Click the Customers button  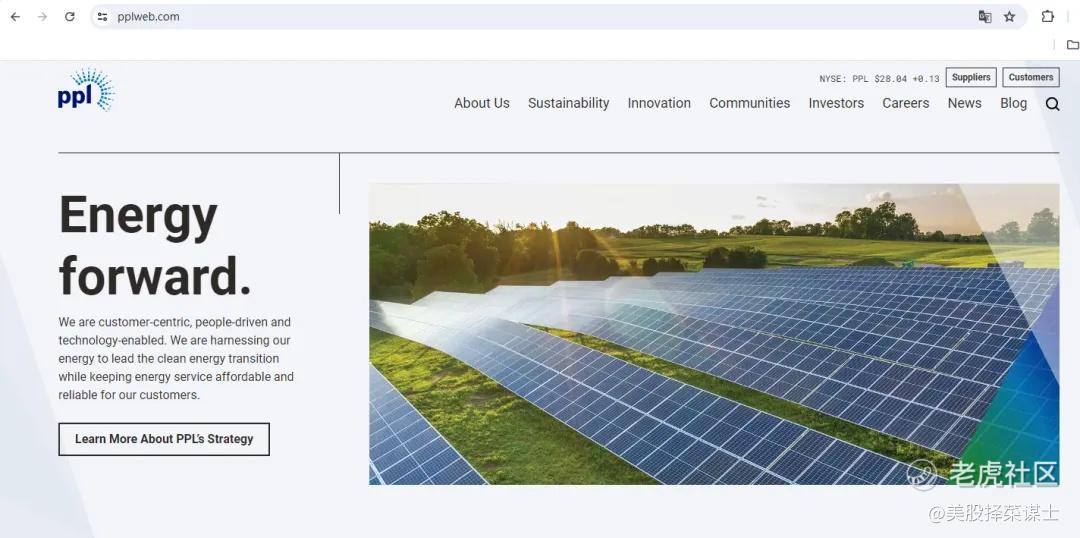[1030, 77]
